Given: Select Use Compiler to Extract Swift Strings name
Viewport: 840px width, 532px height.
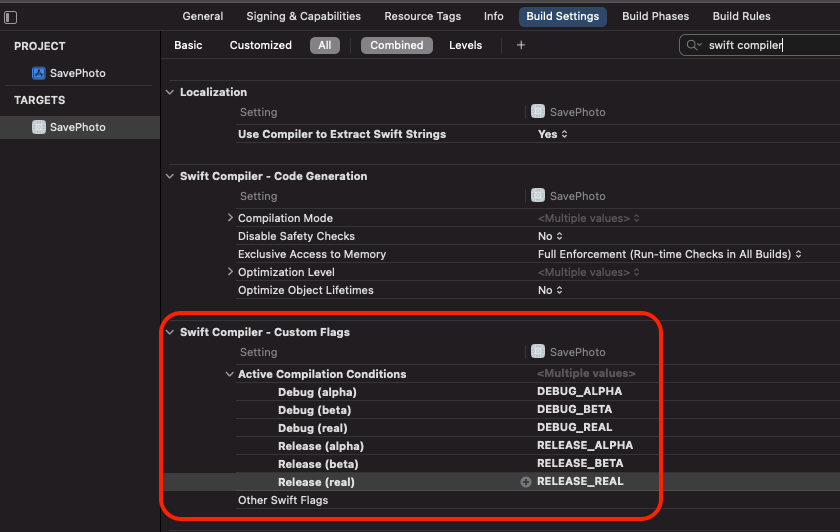Looking at the screenshot, I should (x=342, y=134).
